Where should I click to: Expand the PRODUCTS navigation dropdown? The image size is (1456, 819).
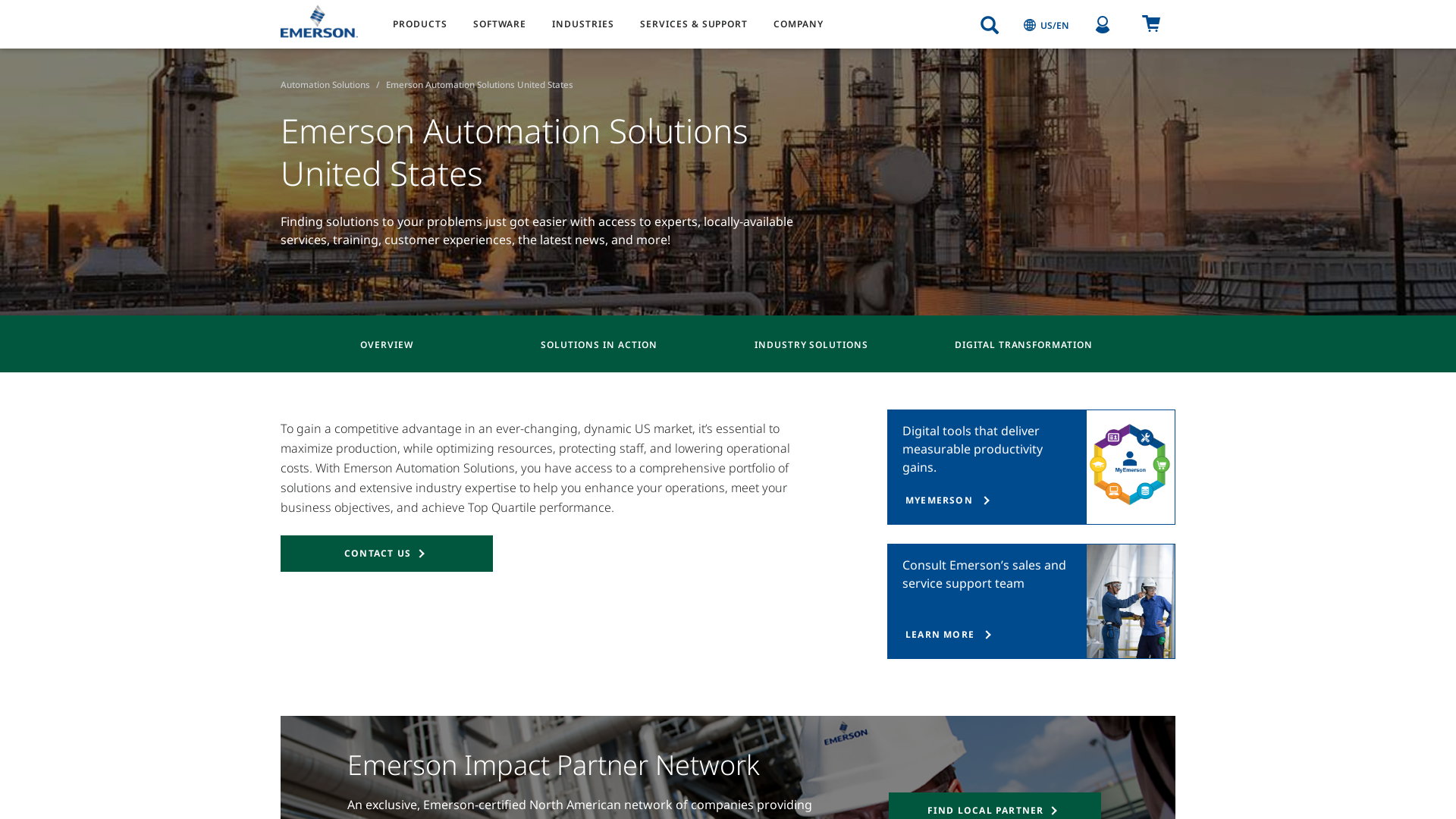click(x=419, y=24)
